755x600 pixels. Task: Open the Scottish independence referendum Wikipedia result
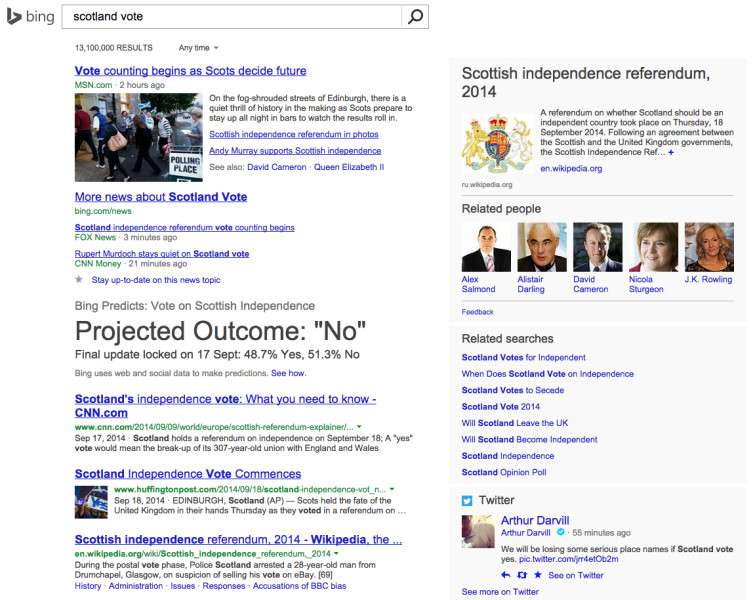coord(238,539)
